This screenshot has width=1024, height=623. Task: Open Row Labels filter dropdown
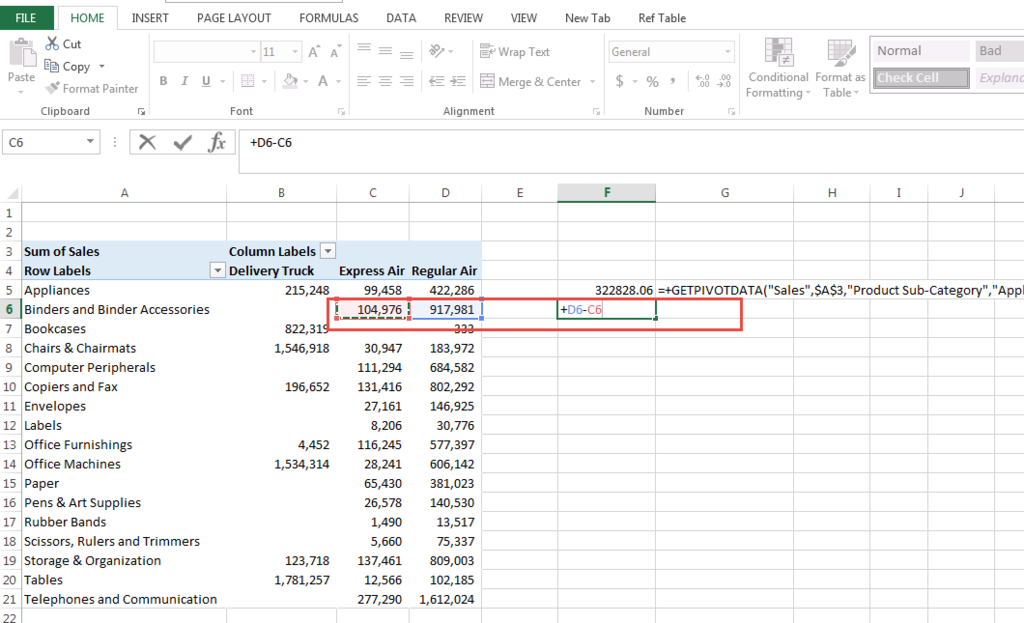[x=217, y=270]
